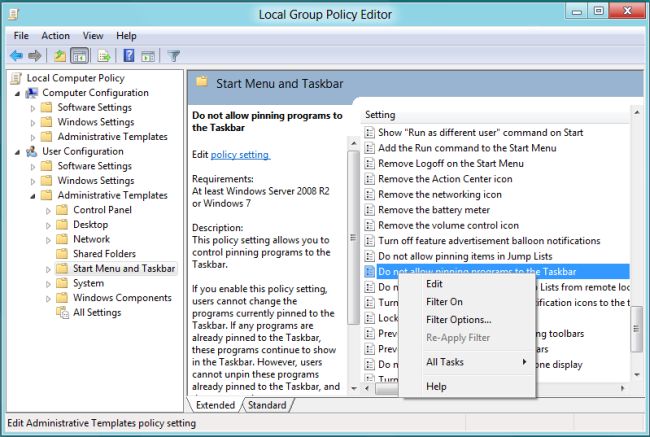Click the folder icon in Start Menu and Taskbar header

point(202,81)
